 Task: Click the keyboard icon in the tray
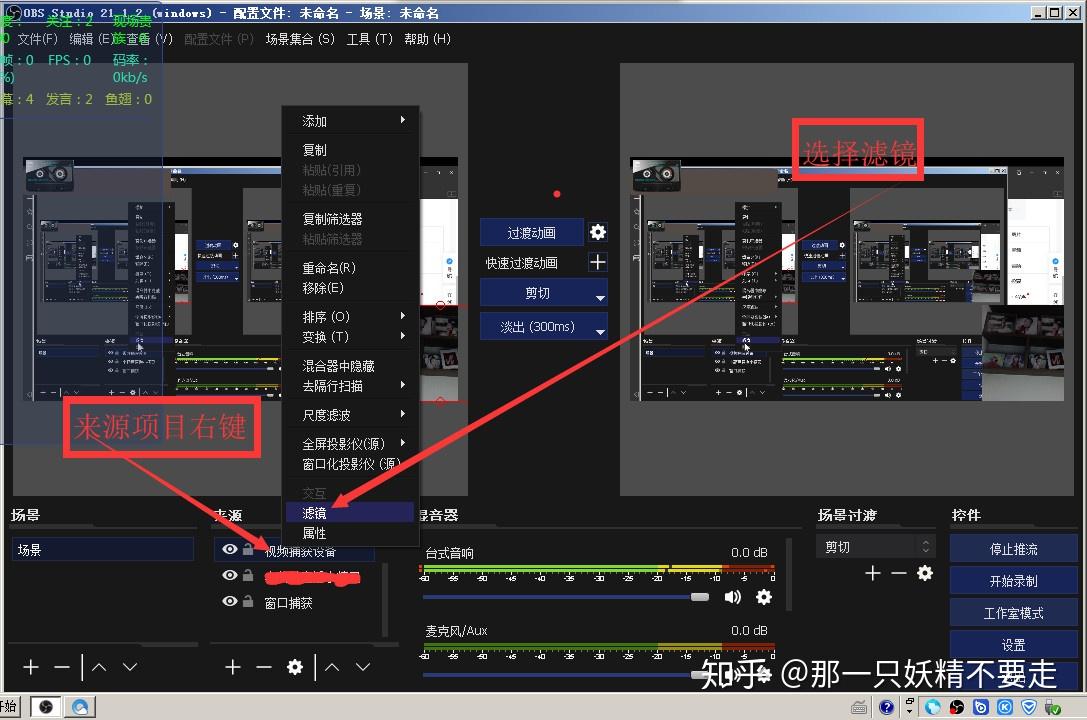click(x=859, y=708)
